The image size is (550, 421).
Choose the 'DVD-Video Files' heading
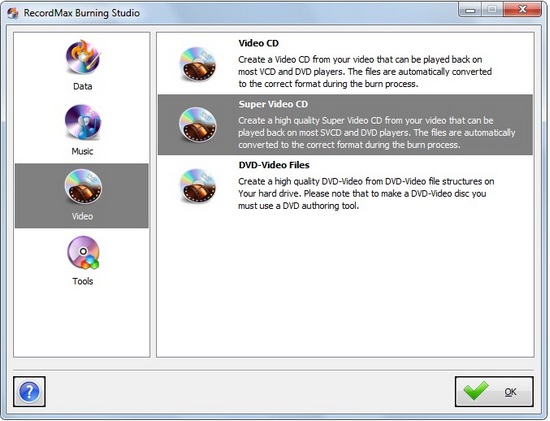pyautogui.click(x=274, y=165)
